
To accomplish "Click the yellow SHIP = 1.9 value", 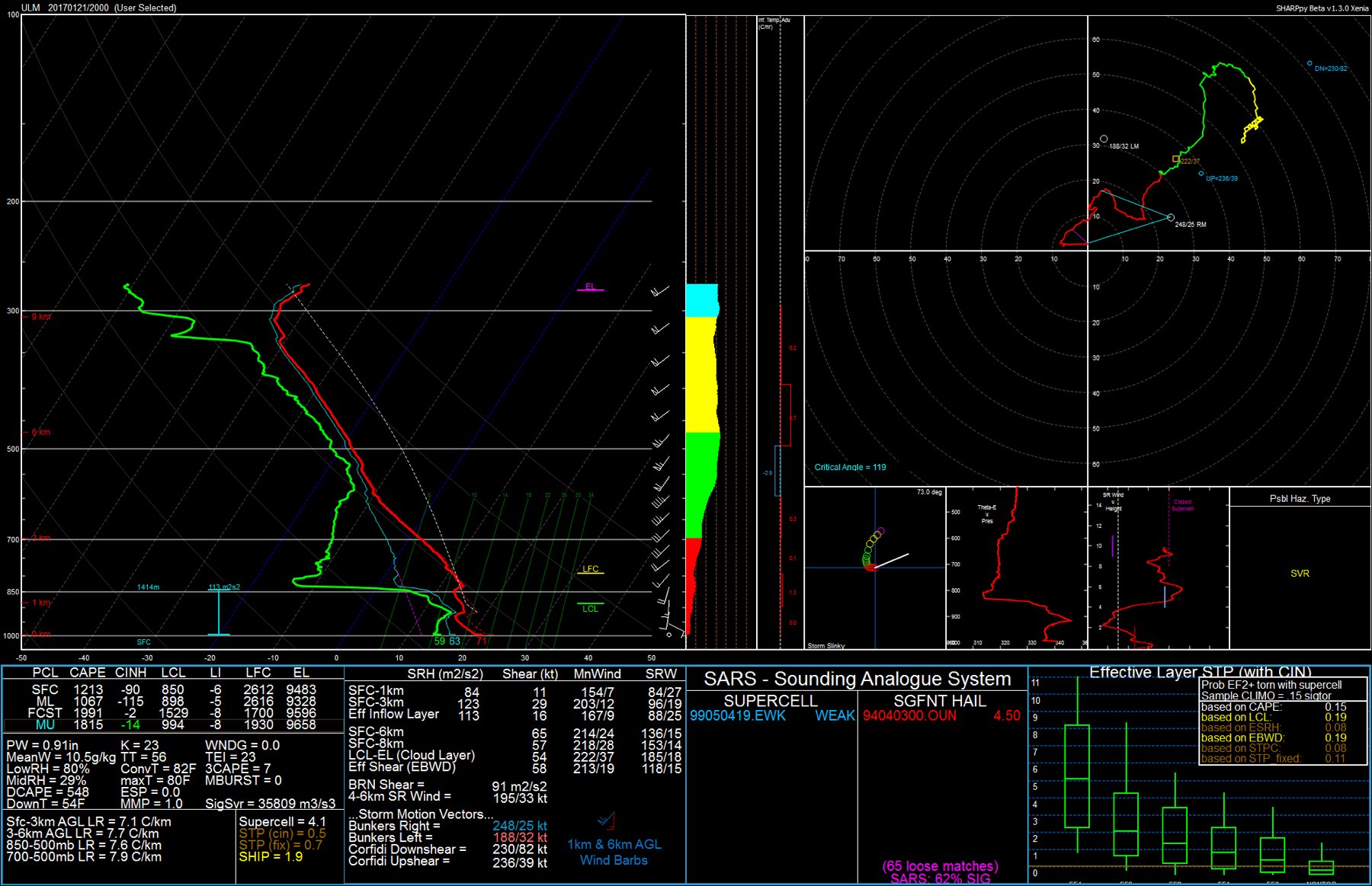I will (271, 857).
